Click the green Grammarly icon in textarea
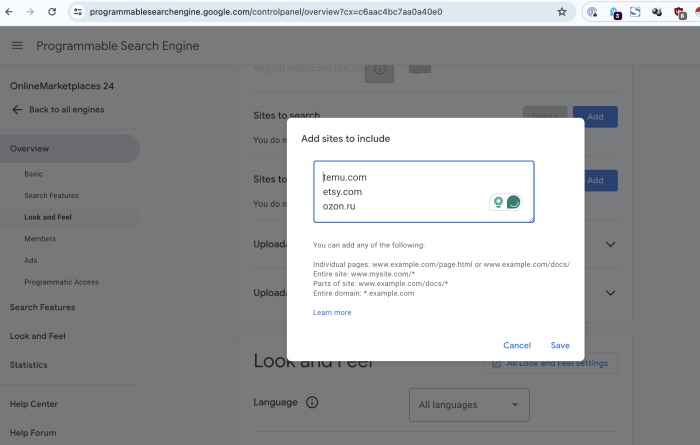This screenshot has height=445, width=700. coord(513,202)
